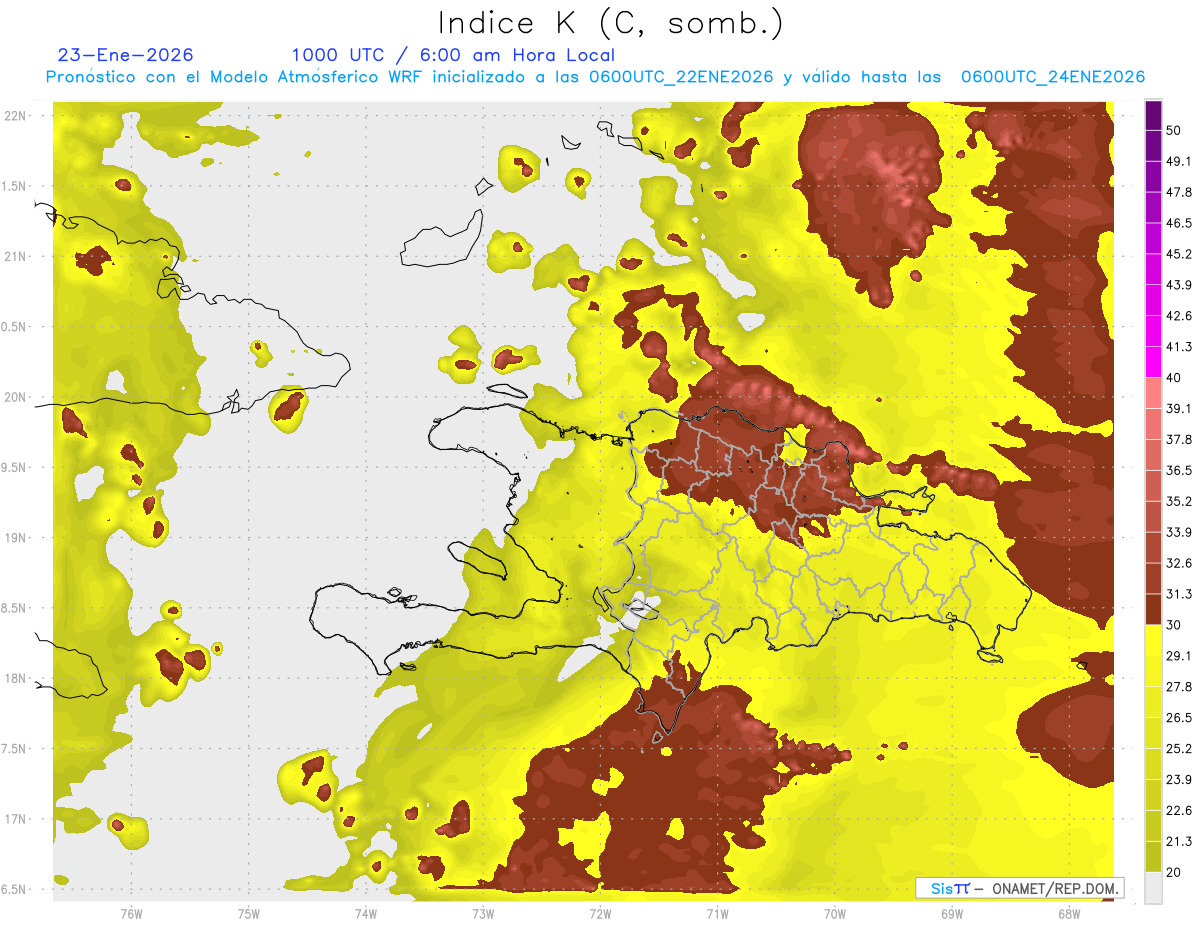The height and width of the screenshot is (927, 1200).
Task: Click the magenta legend segment between 41.3 and 42.6
Action: coord(1153,331)
